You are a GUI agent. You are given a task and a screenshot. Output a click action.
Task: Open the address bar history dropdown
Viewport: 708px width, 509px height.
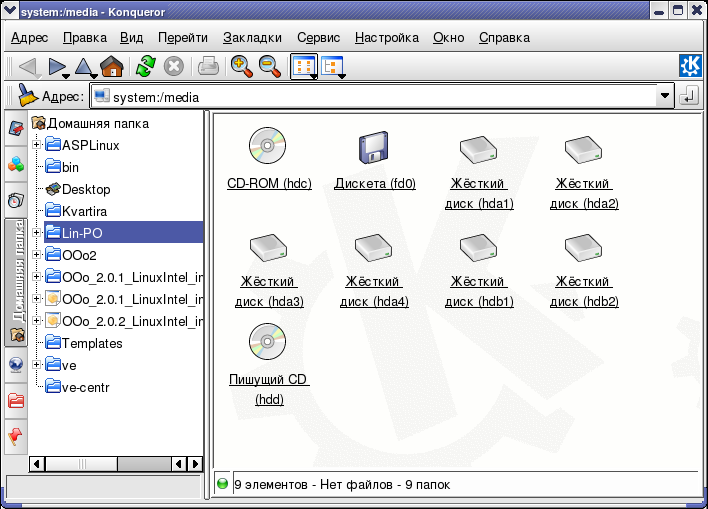click(x=665, y=97)
